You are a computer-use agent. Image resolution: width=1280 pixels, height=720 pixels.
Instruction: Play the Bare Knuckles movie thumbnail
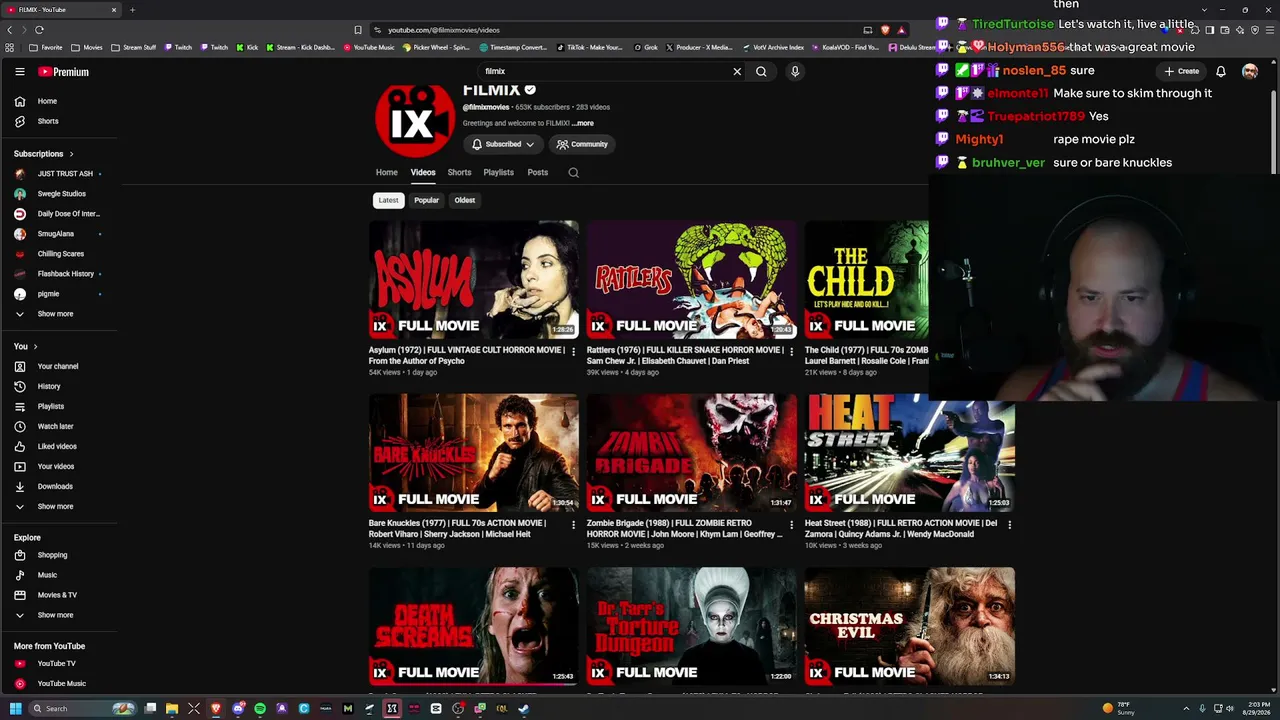pos(474,453)
